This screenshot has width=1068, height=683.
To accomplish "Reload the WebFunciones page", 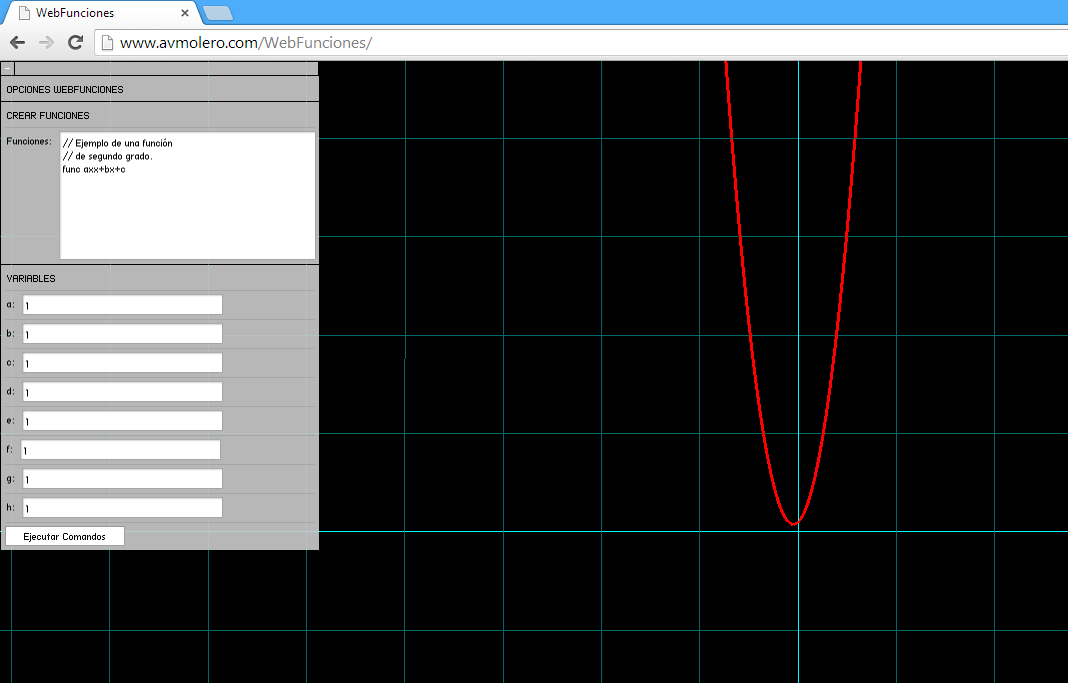I will click(x=75, y=42).
